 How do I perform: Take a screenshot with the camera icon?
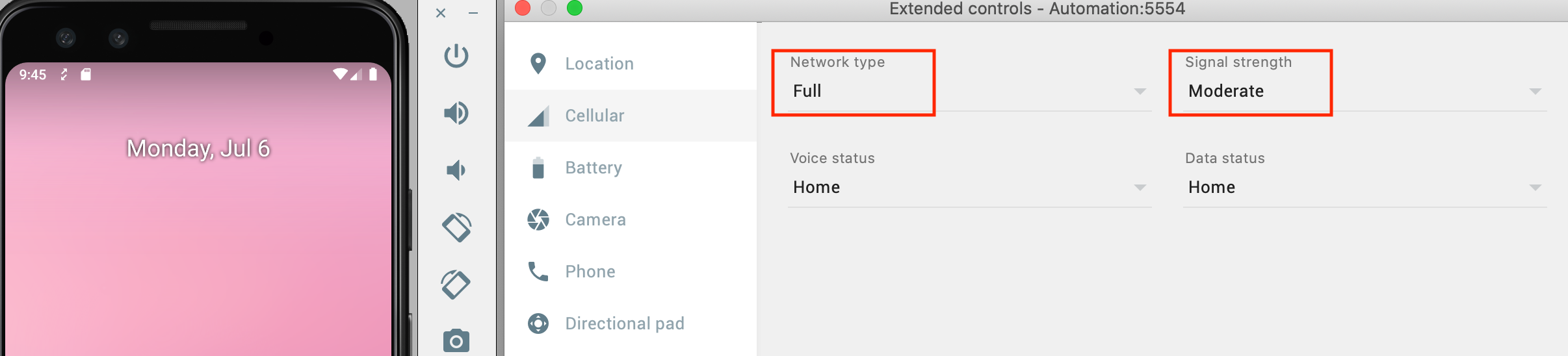click(x=456, y=340)
